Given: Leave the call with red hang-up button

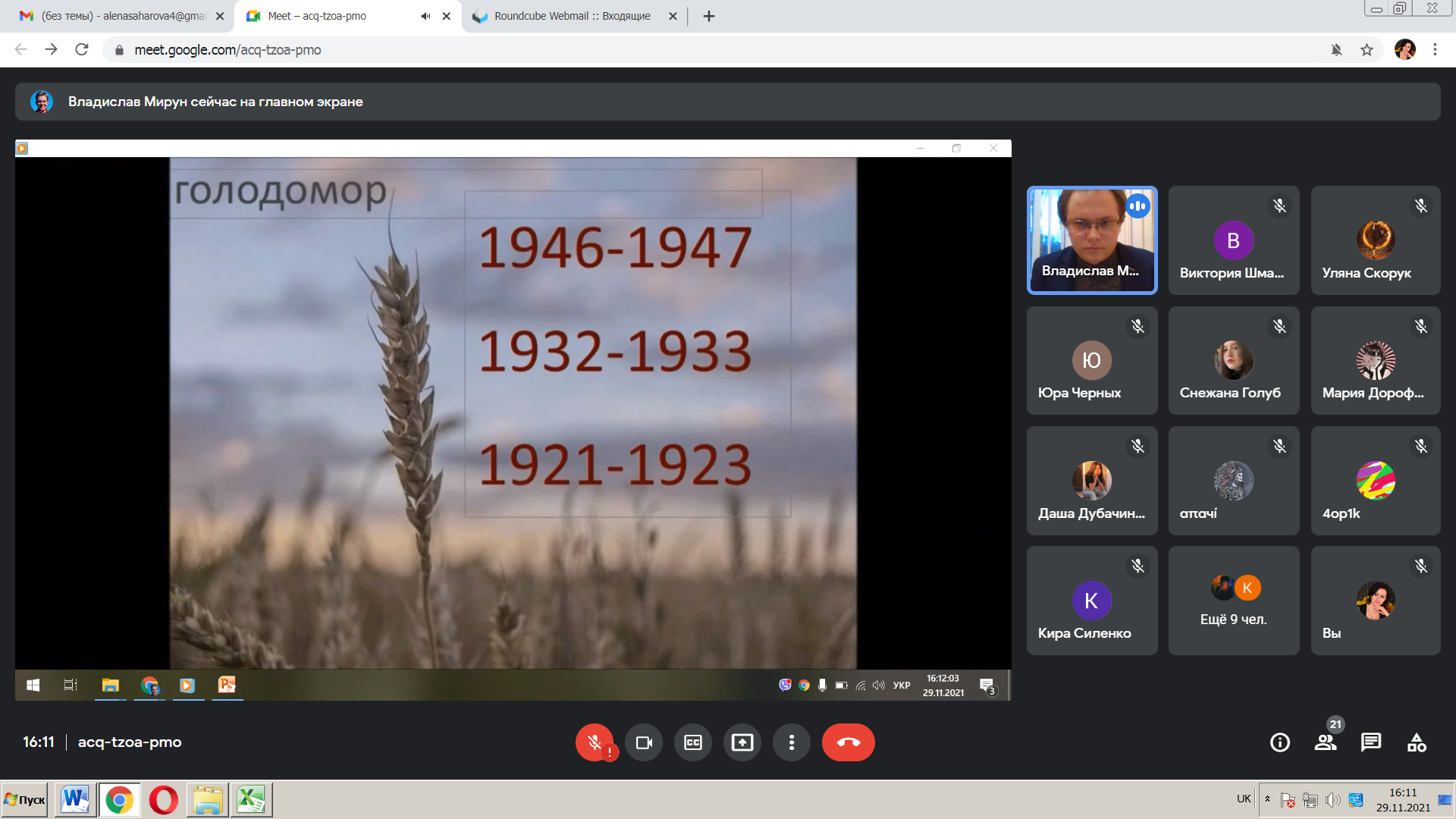Looking at the screenshot, I should [848, 742].
